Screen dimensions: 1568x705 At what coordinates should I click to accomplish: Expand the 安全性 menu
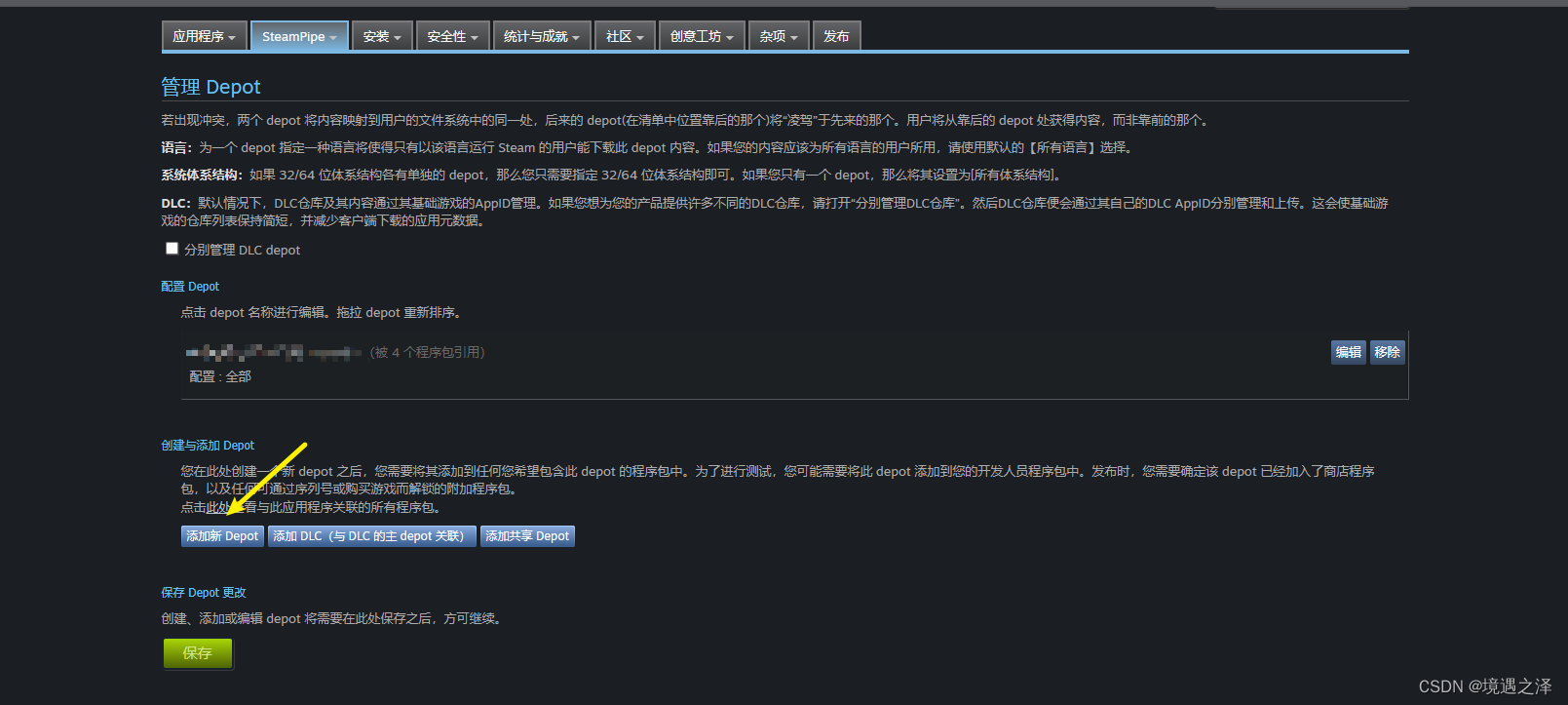pyautogui.click(x=453, y=36)
